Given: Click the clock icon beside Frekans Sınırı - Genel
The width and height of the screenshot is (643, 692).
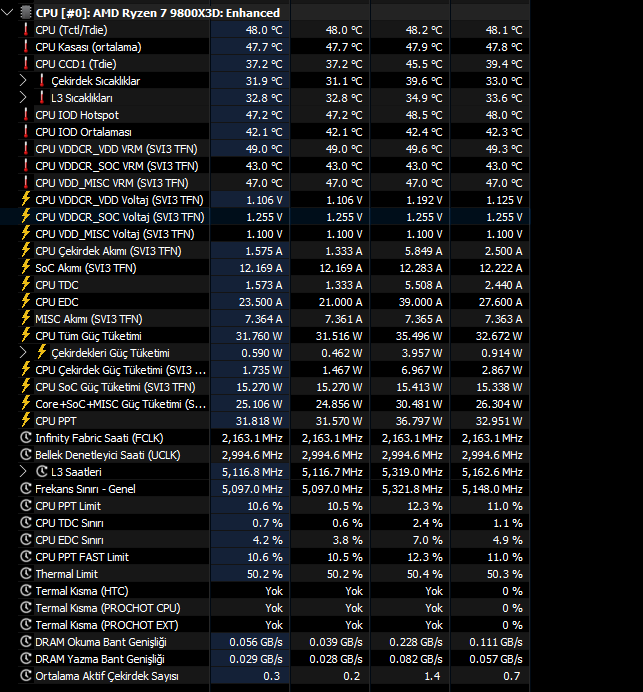Looking at the screenshot, I should pyautogui.click(x=26, y=489).
